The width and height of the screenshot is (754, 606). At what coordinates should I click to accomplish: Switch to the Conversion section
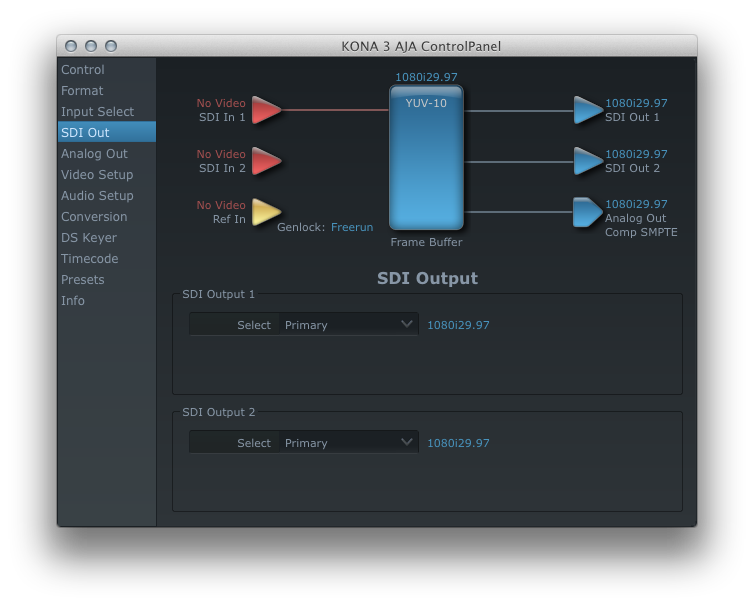(107, 216)
